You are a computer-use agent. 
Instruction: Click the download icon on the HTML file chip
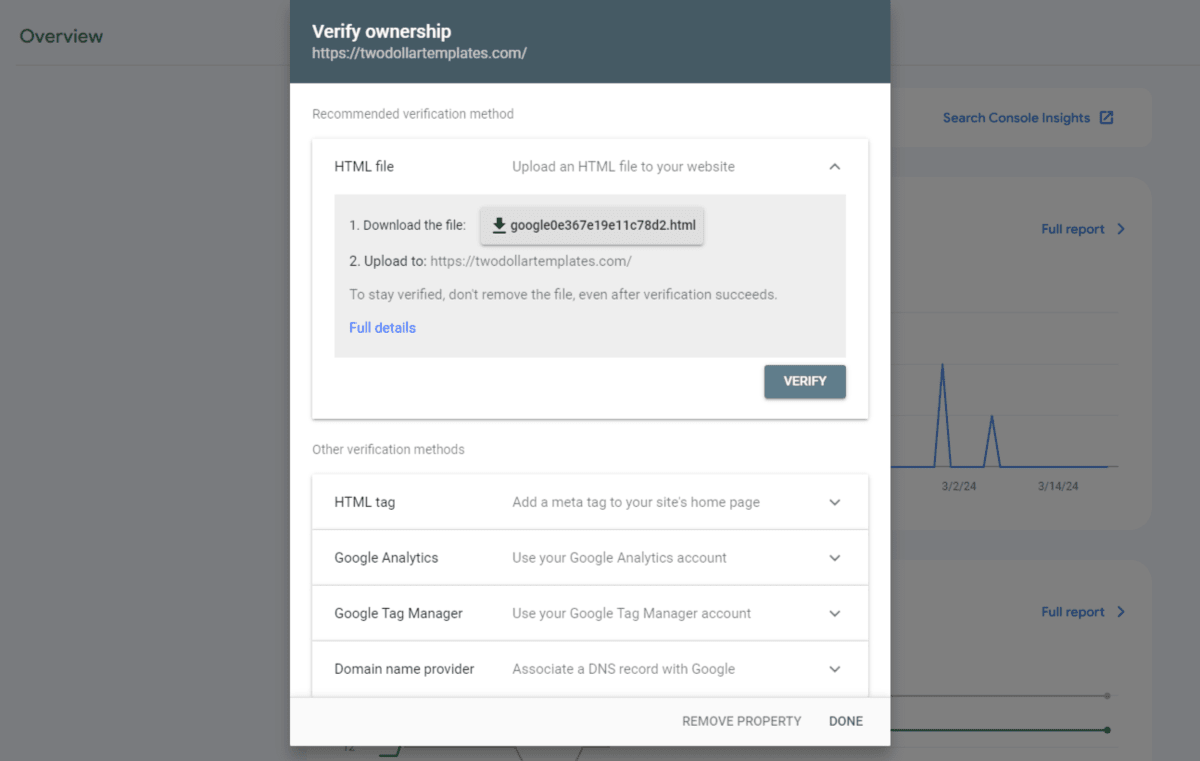click(x=499, y=225)
